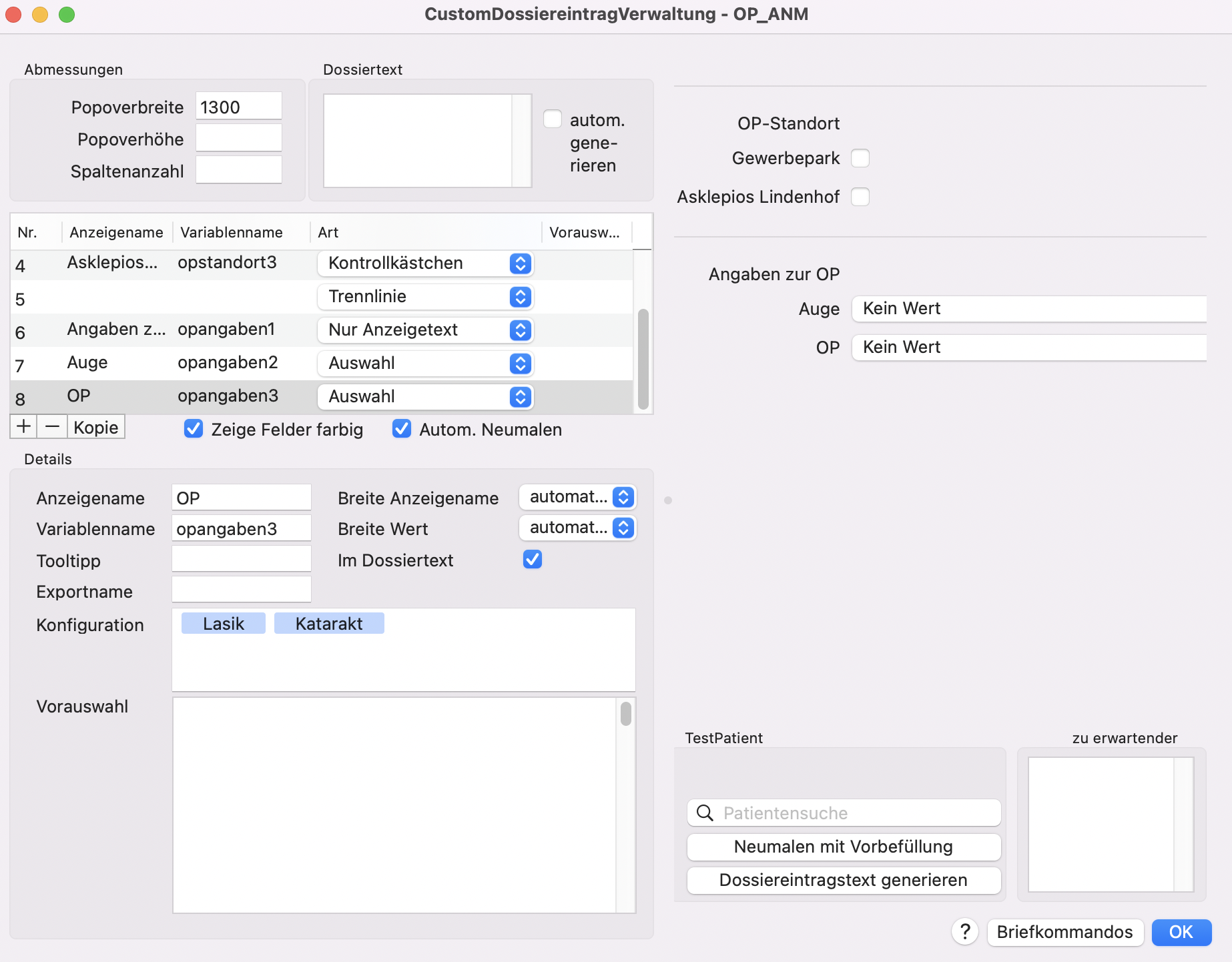This screenshot has width=1232, height=962.
Task: Open Breite Anzeigename dropdown
Action: [x=577, y=497]
